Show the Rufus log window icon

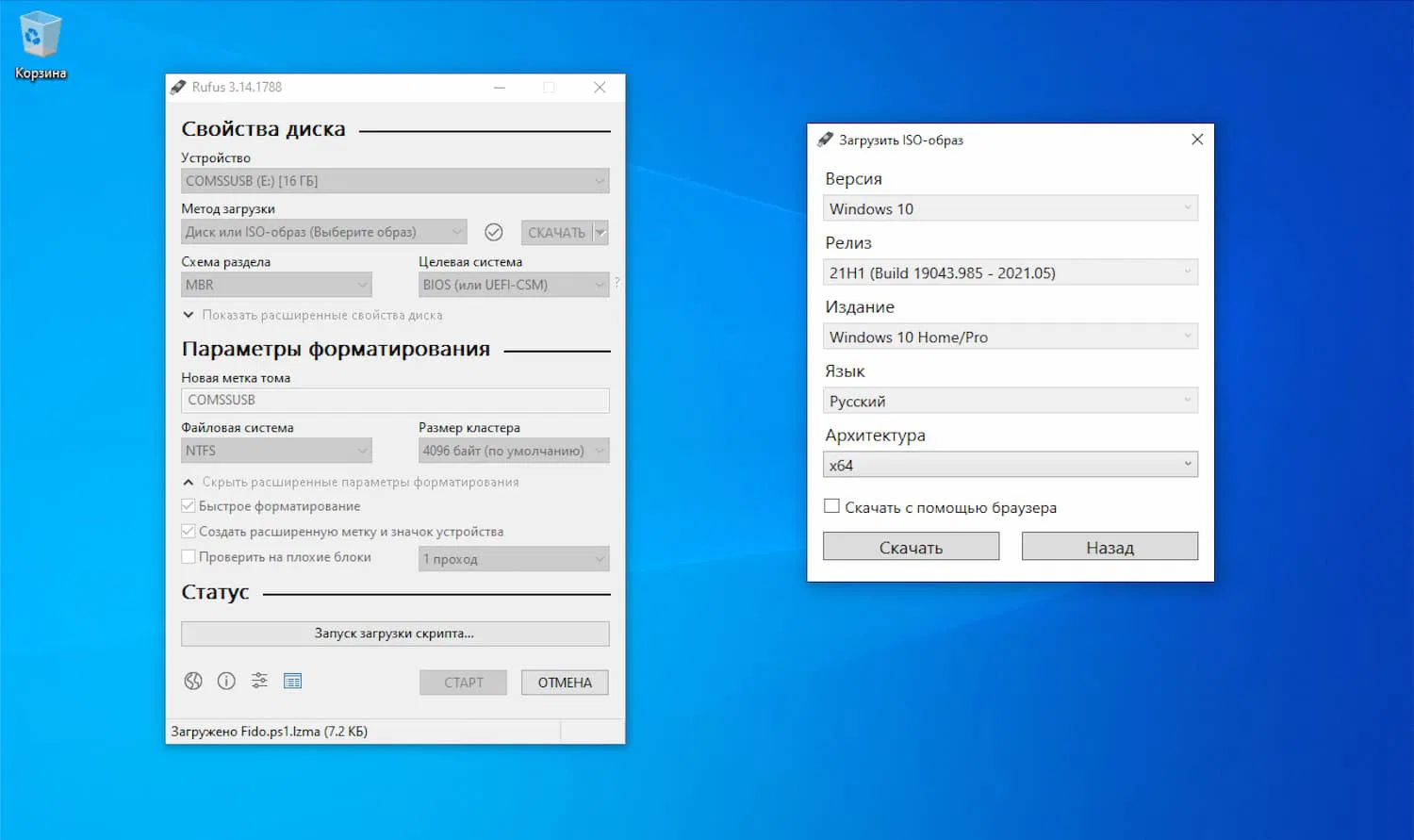coord(293,681)
